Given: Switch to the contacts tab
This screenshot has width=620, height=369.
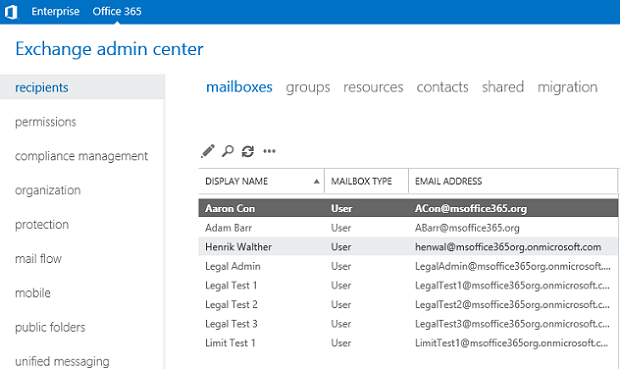Looking at the screenshot, I should 442,87.
